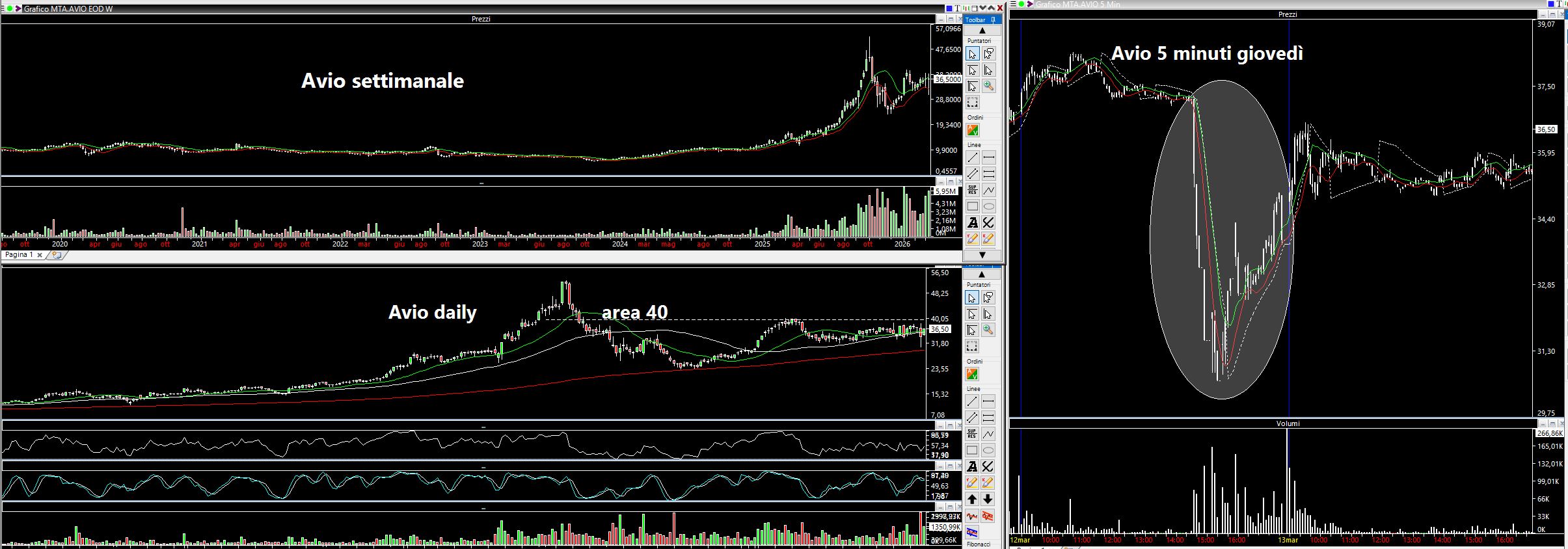Click 'Avio daily' chart label
This screenshot has width=1568, height=549.
(433, 312)
